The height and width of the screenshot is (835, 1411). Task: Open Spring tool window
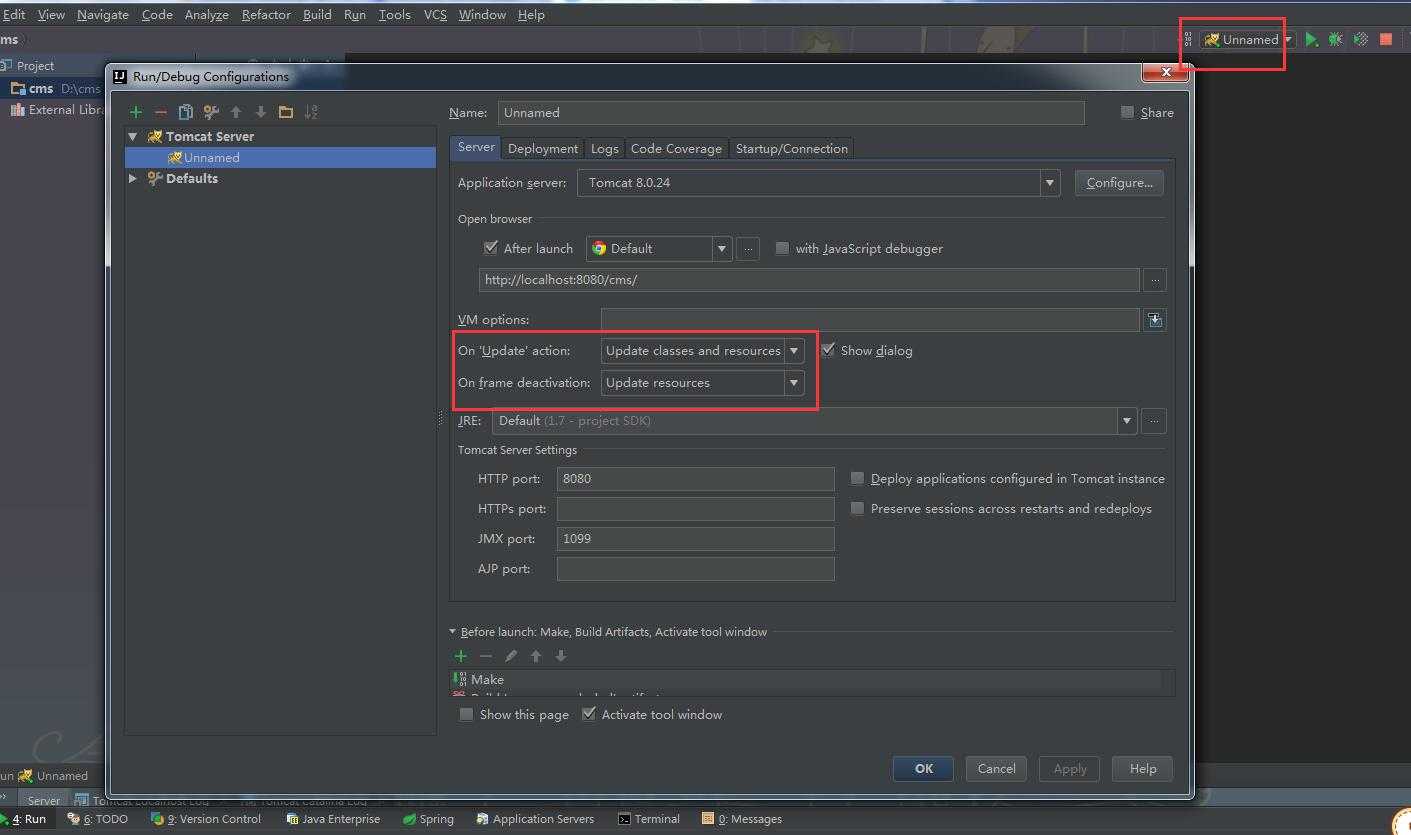pyautogui.click(x=428, y=819)
